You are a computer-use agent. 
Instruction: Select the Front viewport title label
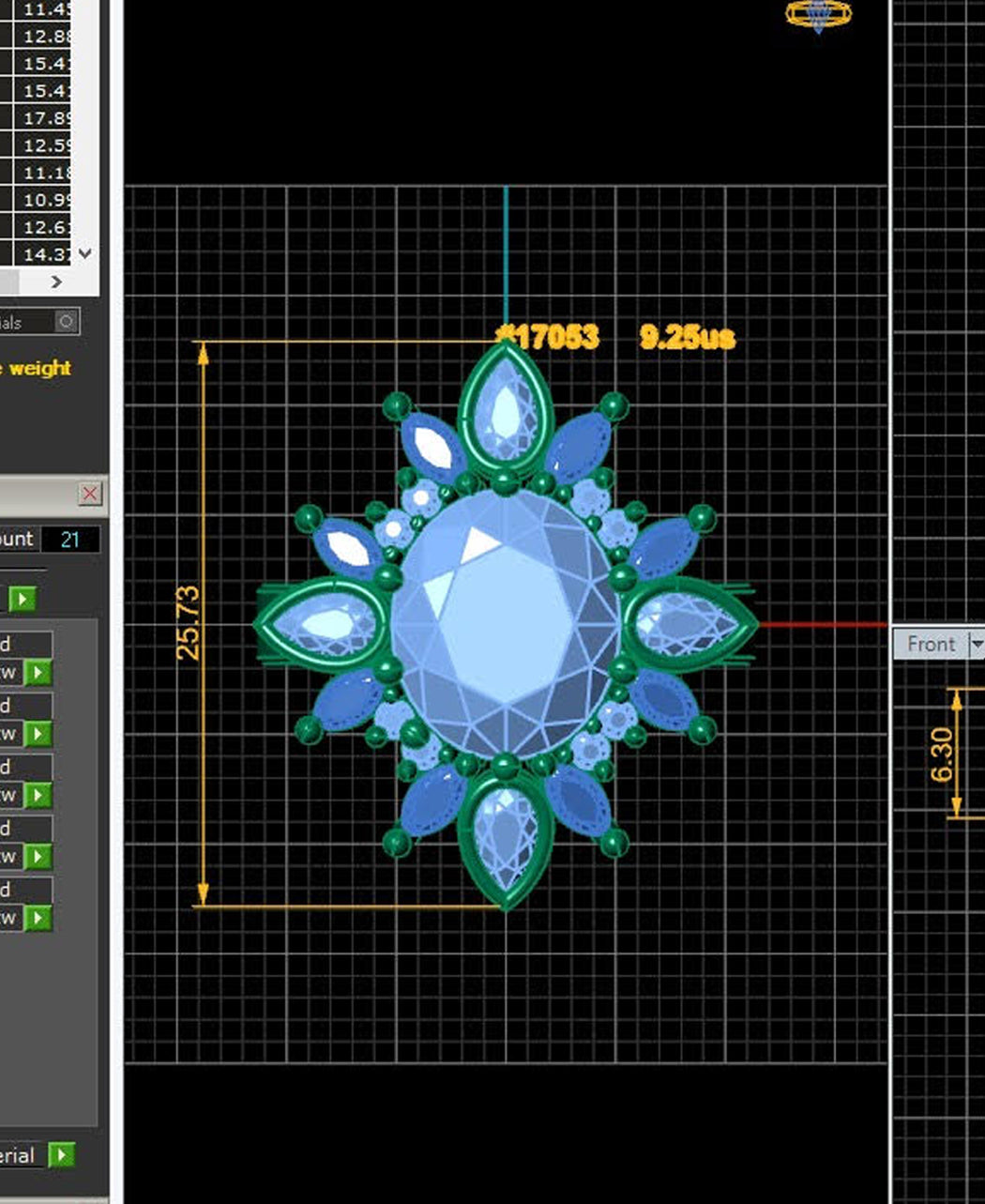point(930,644)
